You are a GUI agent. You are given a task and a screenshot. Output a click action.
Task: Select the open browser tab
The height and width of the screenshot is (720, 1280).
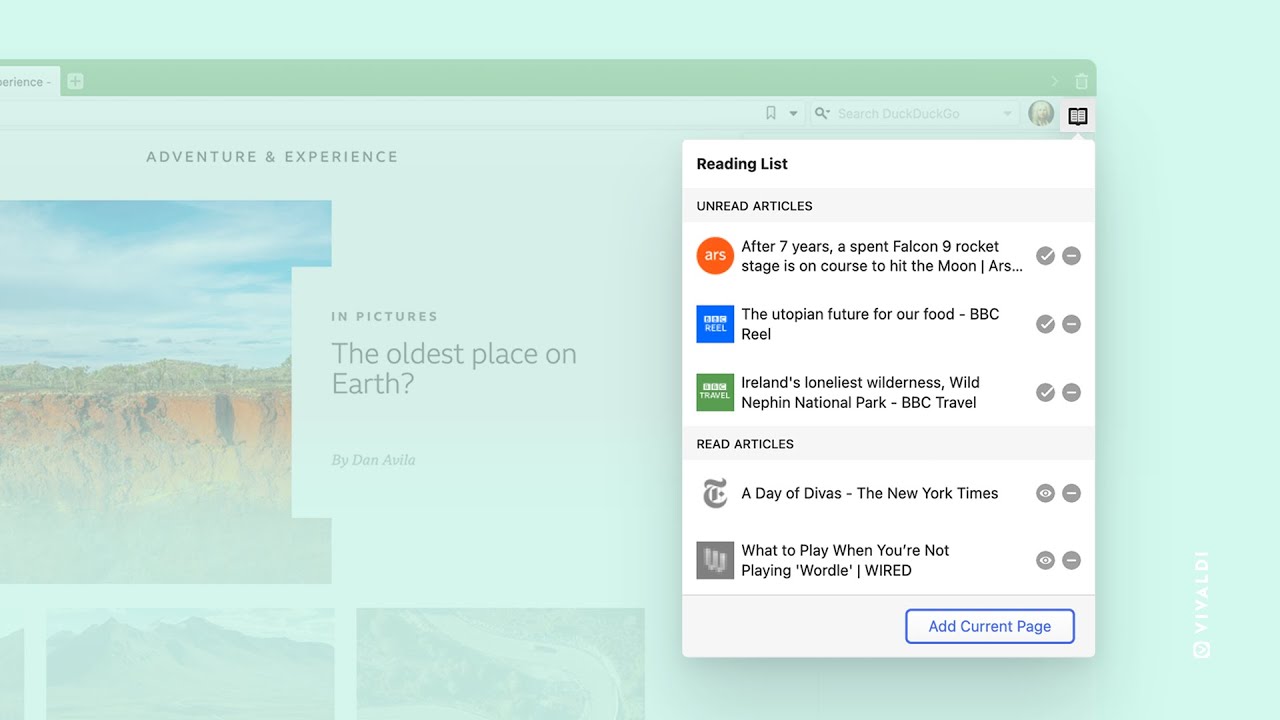28,82
